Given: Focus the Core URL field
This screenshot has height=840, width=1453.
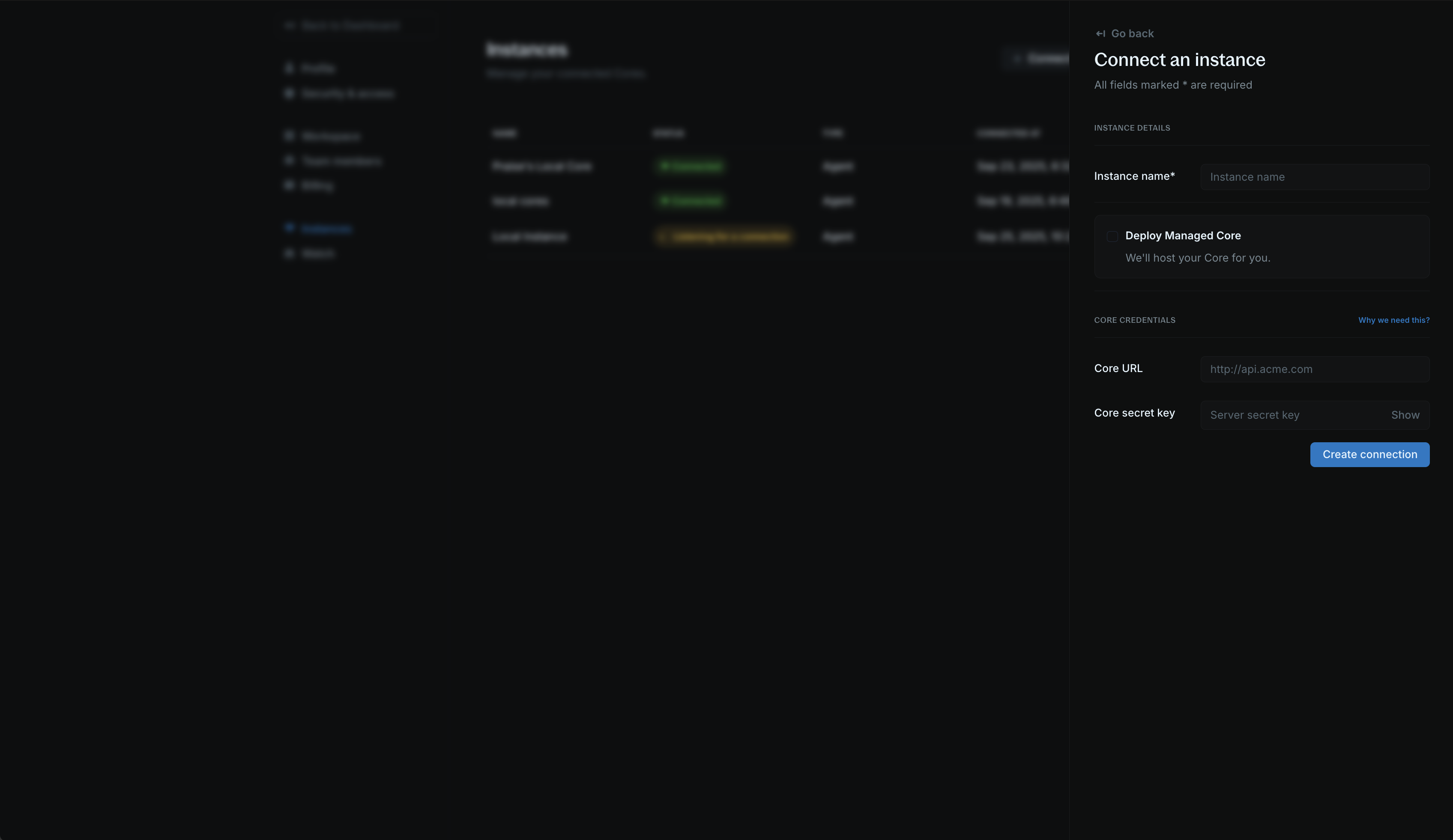Looking at the screenshot, I should point(1315,369).
